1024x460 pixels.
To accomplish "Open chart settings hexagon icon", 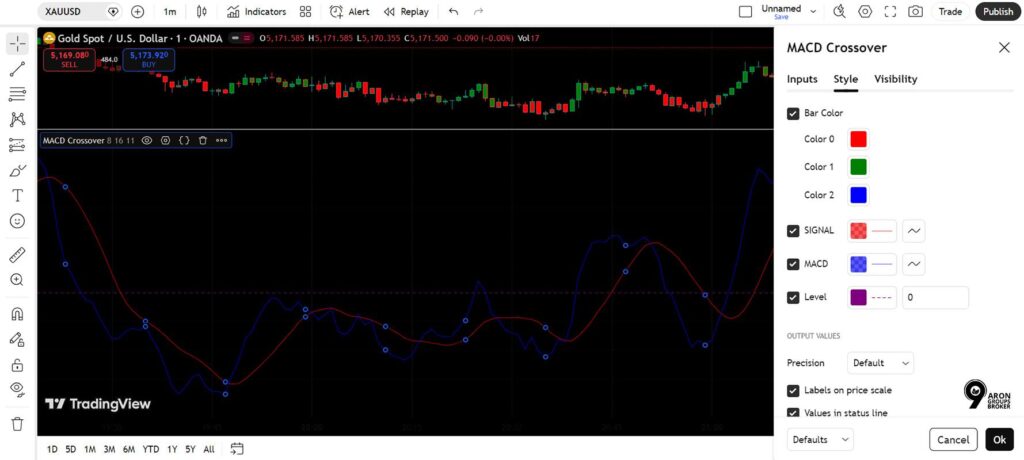I will coord(865,11).
